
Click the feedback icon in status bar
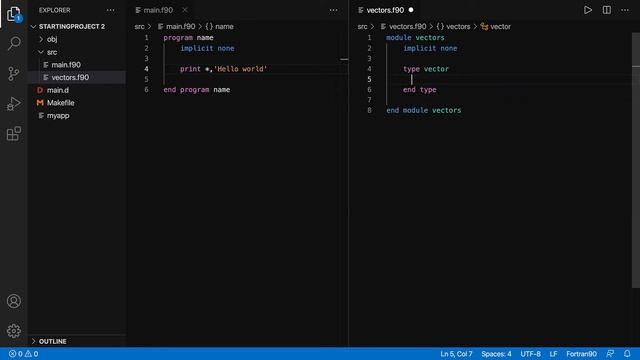point(610,353)
